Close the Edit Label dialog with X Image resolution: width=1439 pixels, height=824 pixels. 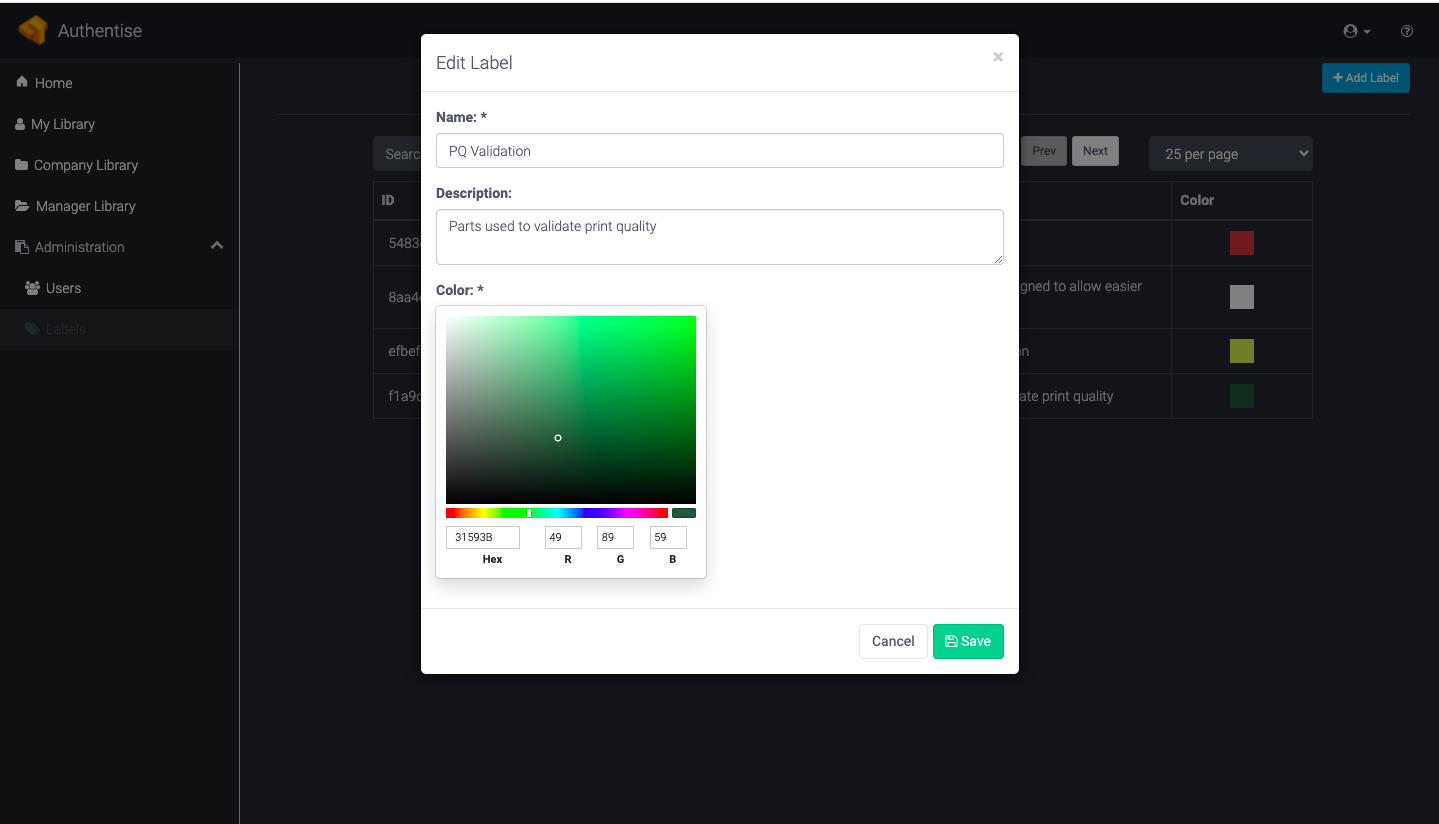pyautogui.click(x=997, y=58)
